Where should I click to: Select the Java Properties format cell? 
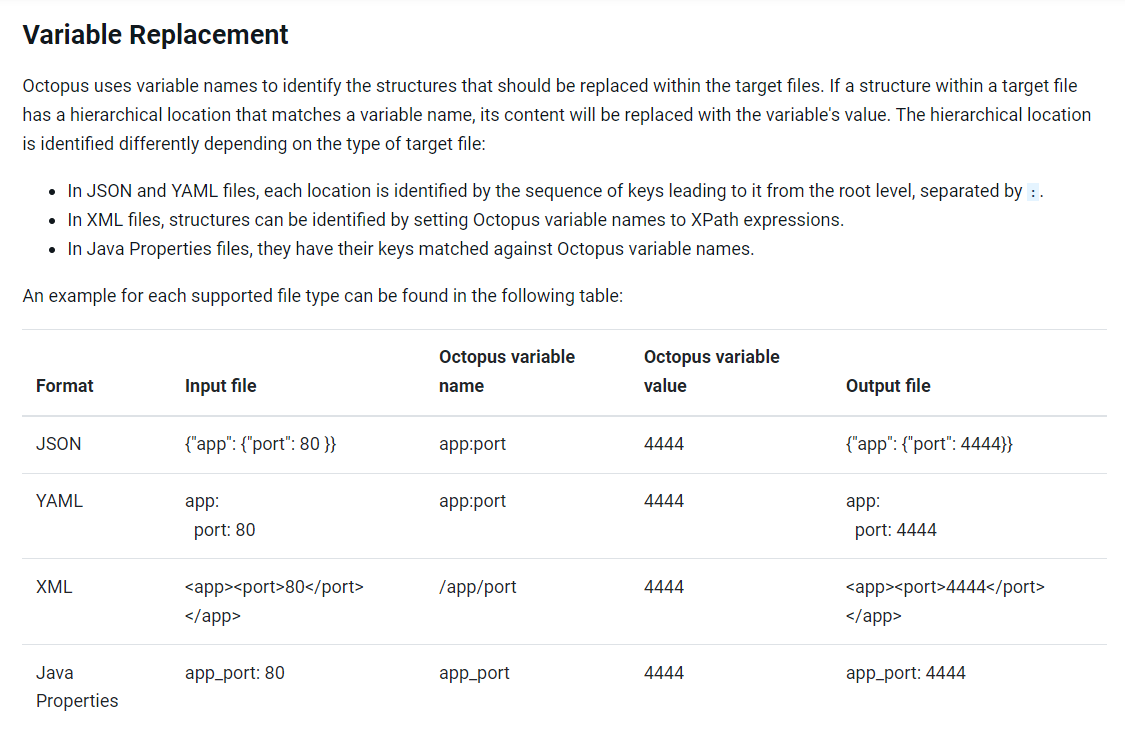pyautogui.click(x=76, y=687)
